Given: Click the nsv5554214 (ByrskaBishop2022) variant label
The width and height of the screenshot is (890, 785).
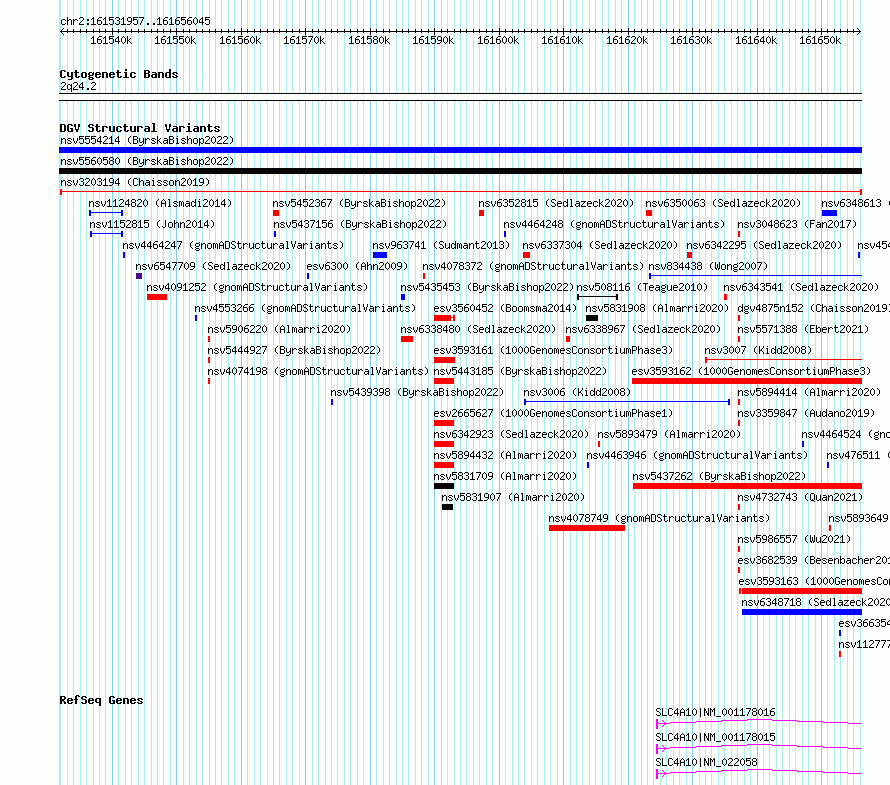Looking at the screenshot, I should [146, 140].
